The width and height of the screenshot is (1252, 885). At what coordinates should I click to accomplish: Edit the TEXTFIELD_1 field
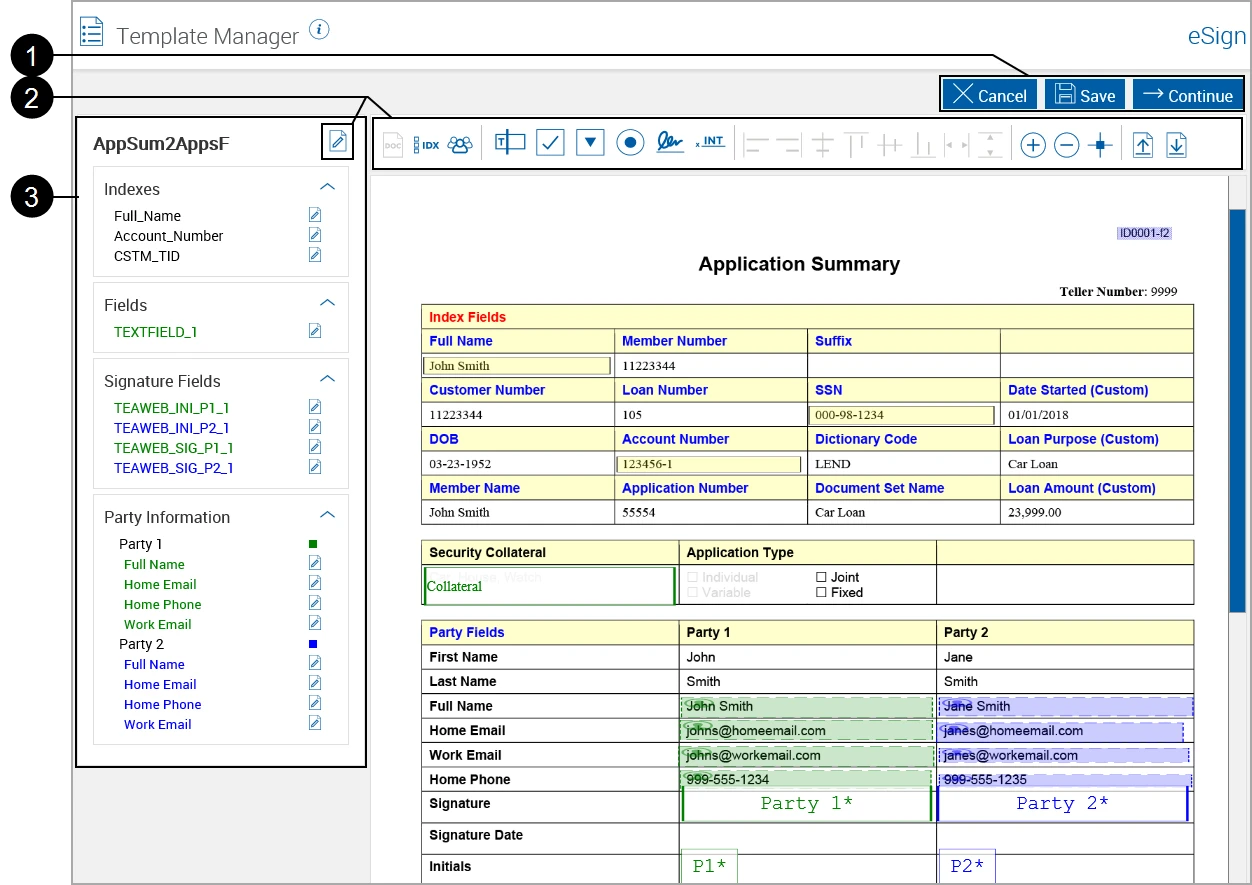(315, 331)
